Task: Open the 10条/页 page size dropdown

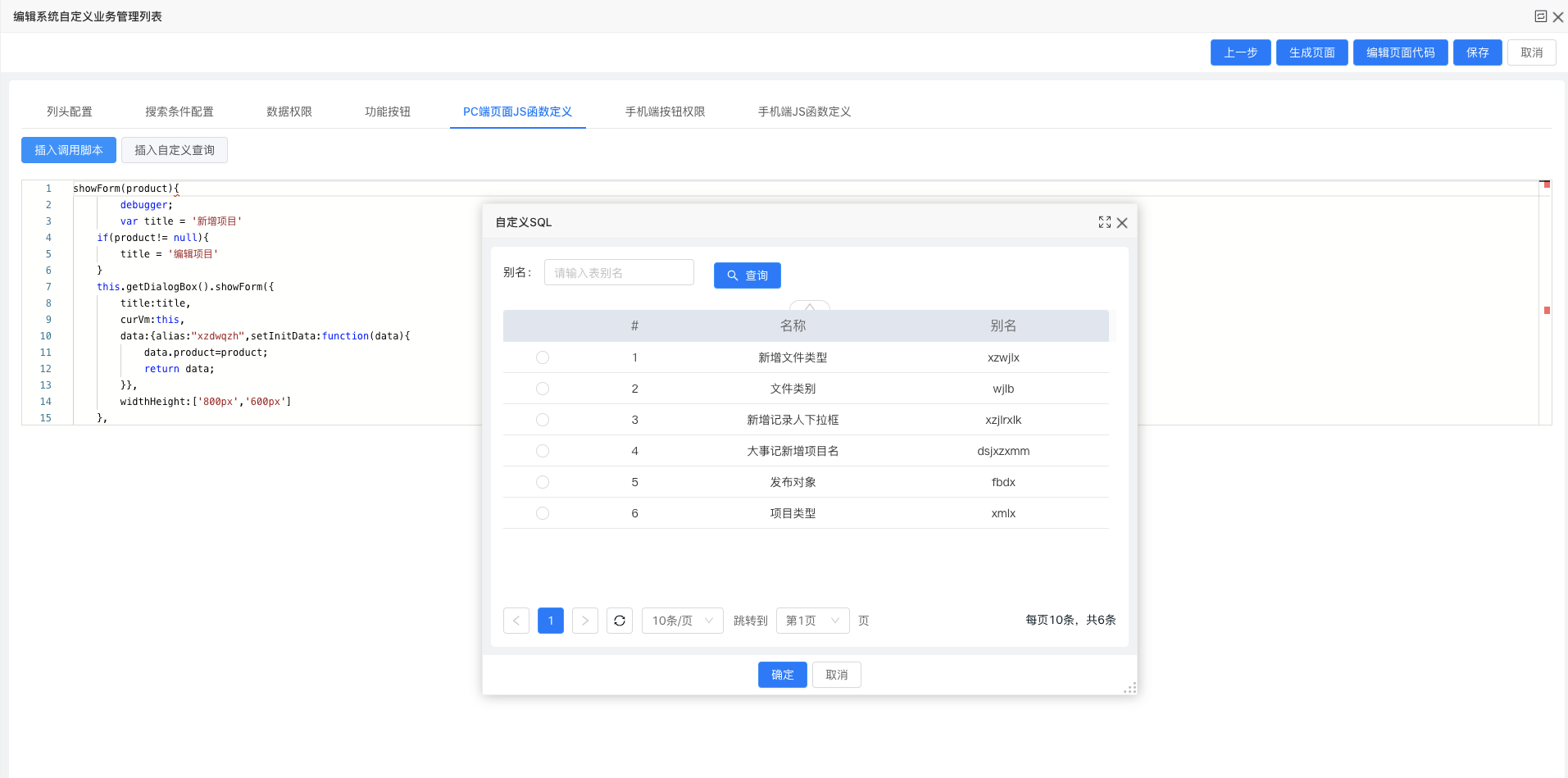Action: point(683,621)
